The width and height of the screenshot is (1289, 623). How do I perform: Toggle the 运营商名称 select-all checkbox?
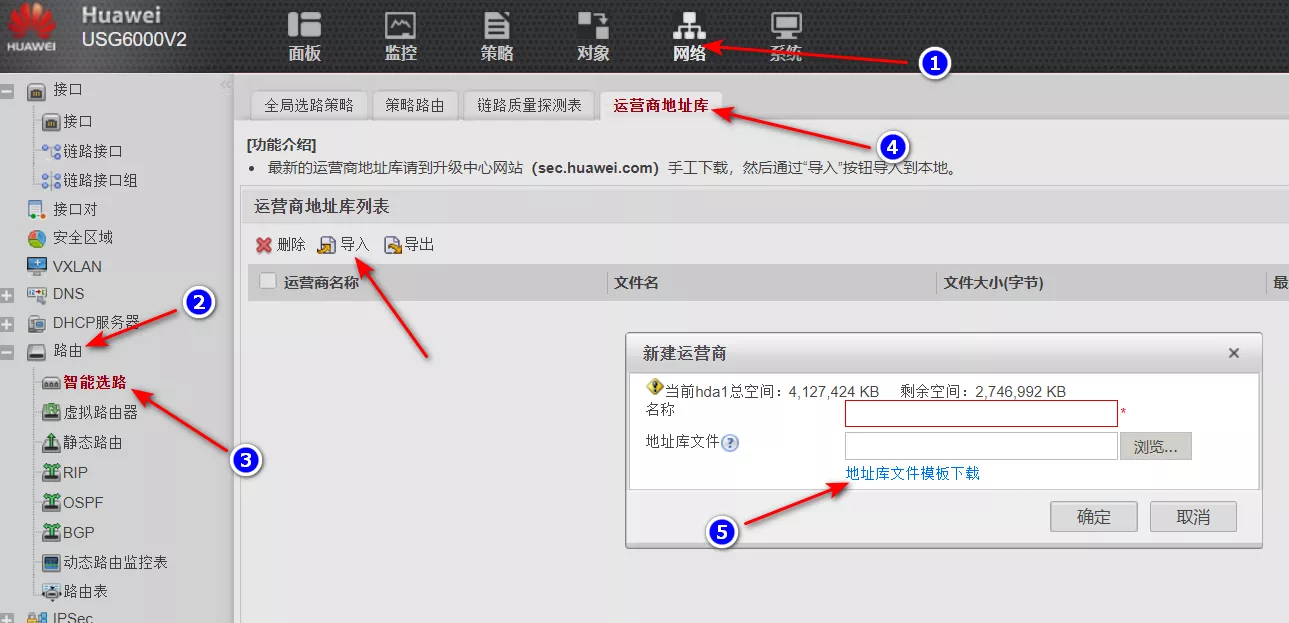pos(267,281)
